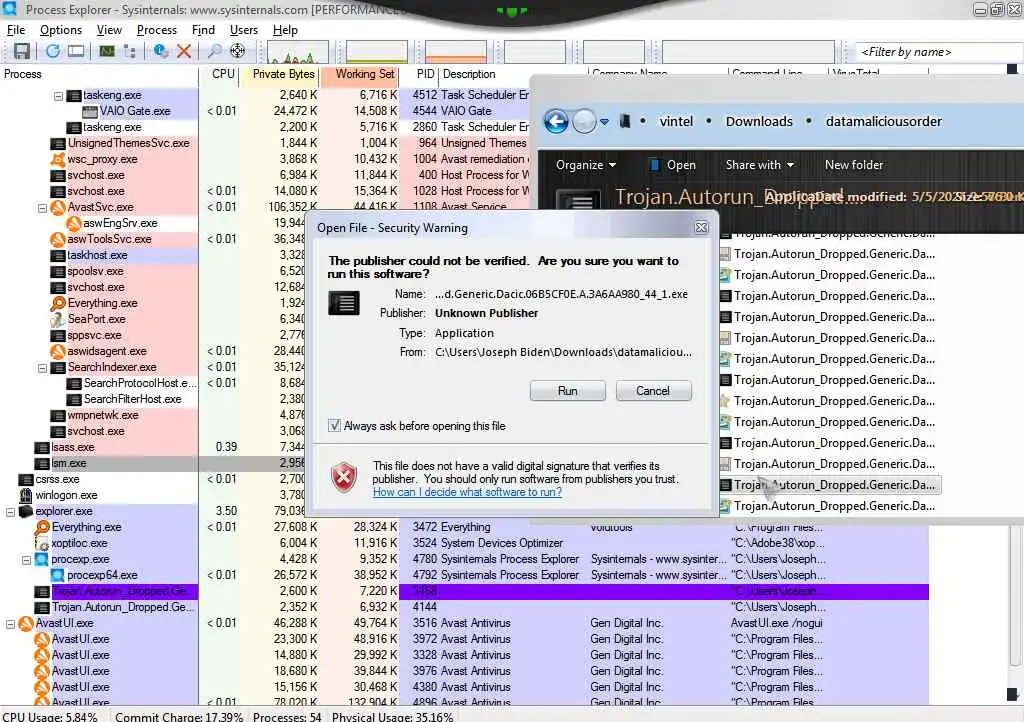The width and height of the screenshot is (1024, 722).
Task: Click the orange physical memory mini graph
Action: (x=456, y=52)
